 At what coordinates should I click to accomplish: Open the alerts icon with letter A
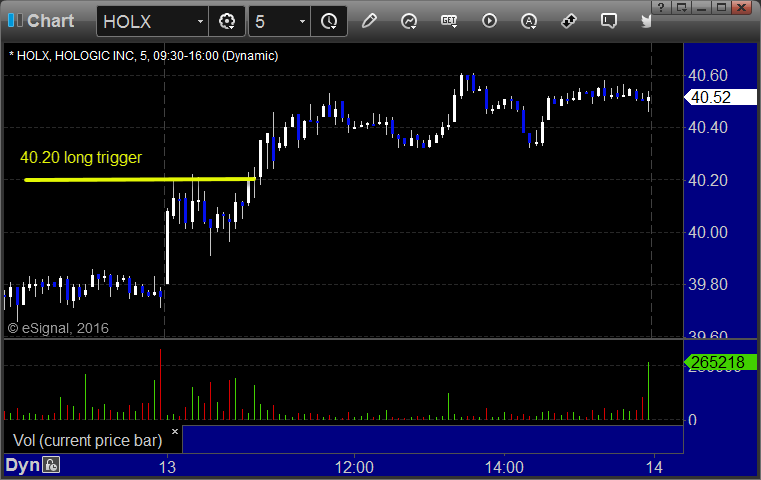click(x=529, y=21)
